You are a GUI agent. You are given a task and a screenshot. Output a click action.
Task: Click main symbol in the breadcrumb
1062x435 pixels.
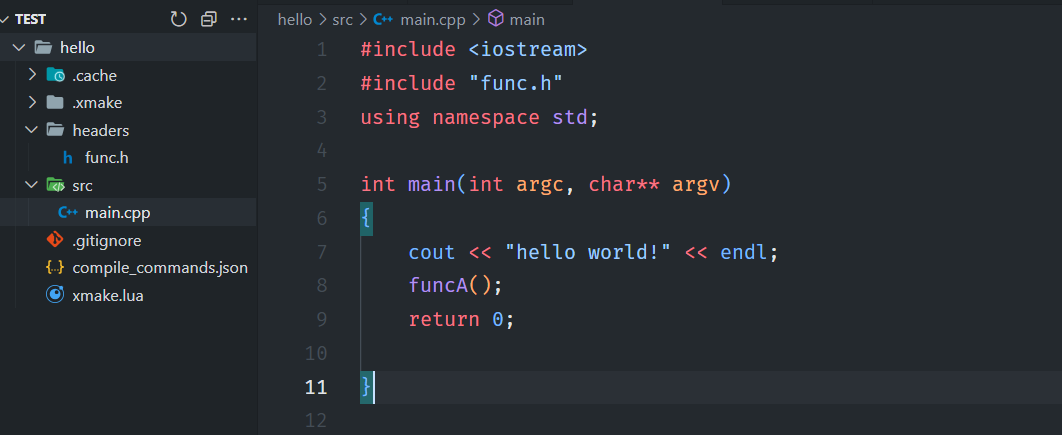click(x=527, y=20)
